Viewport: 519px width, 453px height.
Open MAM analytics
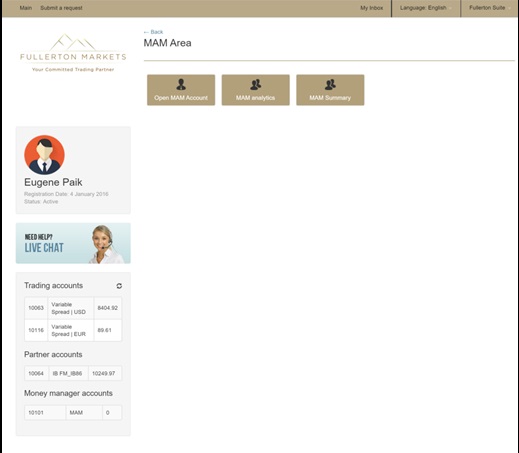coord(256,90)
